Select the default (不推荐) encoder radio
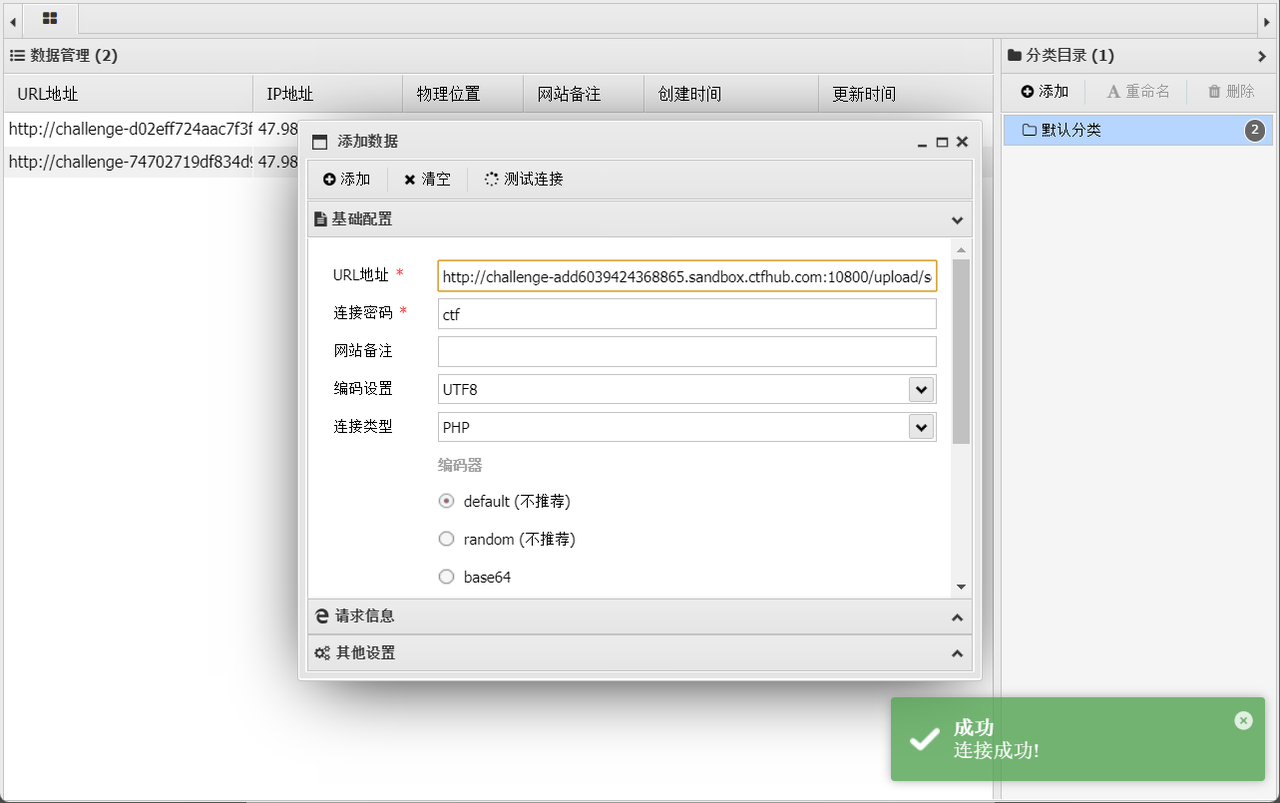Image resolution: width=1280 pixels, height=803 pixels. pos(447,501)
